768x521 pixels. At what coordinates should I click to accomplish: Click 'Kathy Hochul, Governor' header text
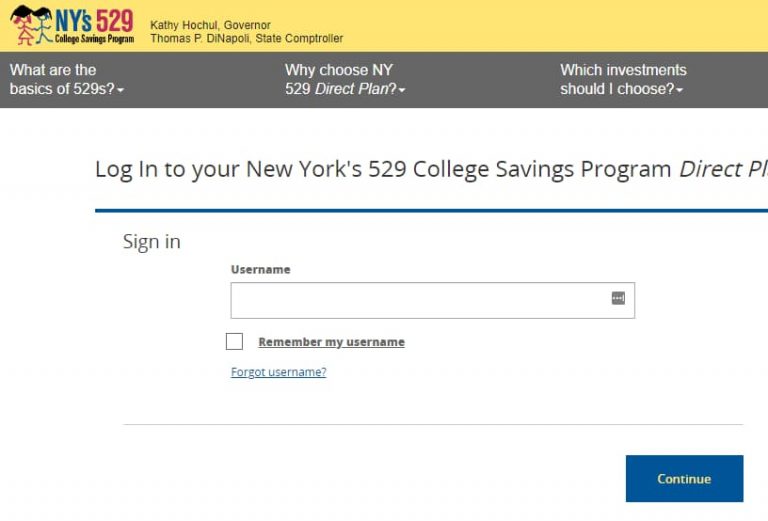(210, 25)
